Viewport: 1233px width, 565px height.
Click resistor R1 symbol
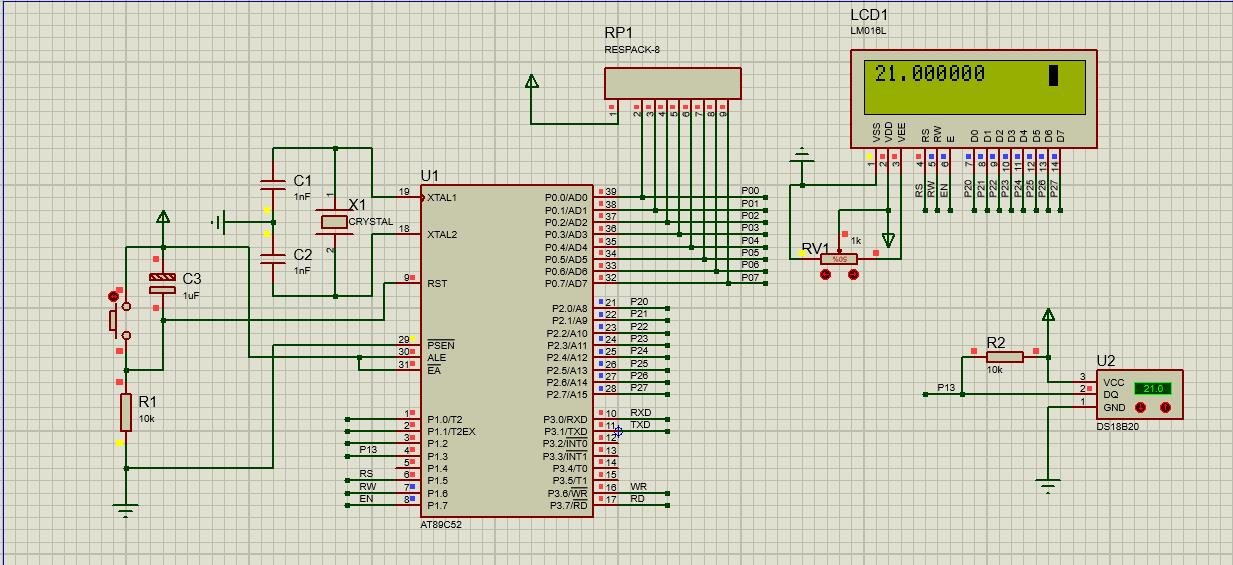tap(126, 411)
